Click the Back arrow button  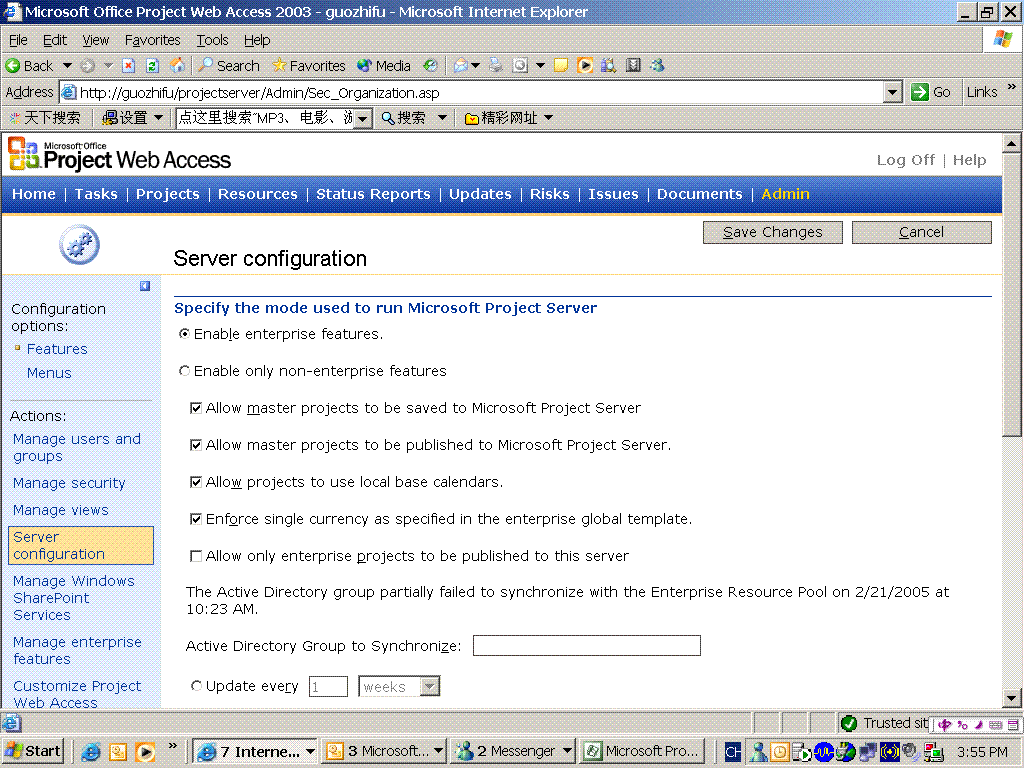click(29, 65)
